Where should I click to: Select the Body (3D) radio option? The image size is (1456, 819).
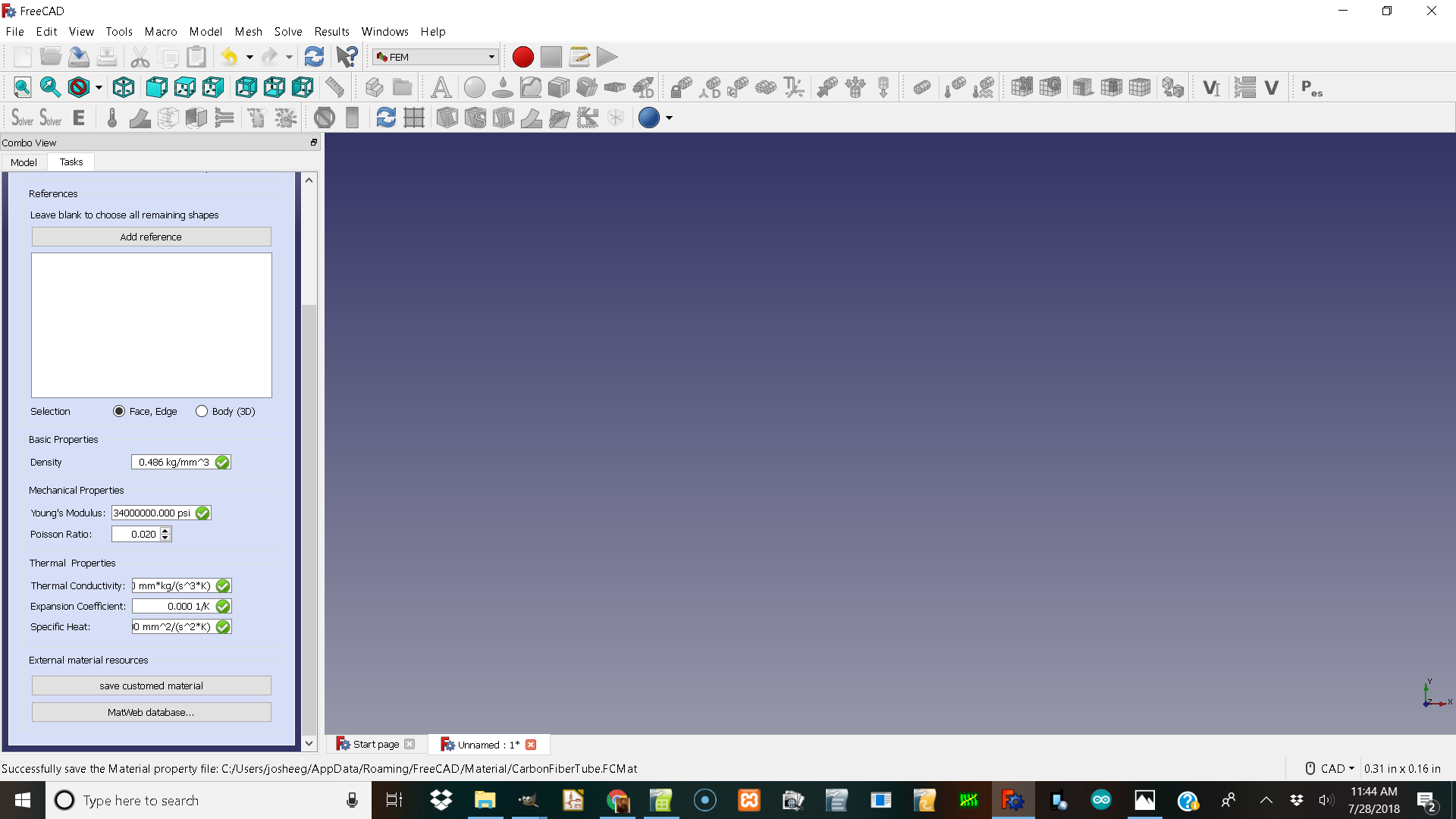tap(202, 411)
